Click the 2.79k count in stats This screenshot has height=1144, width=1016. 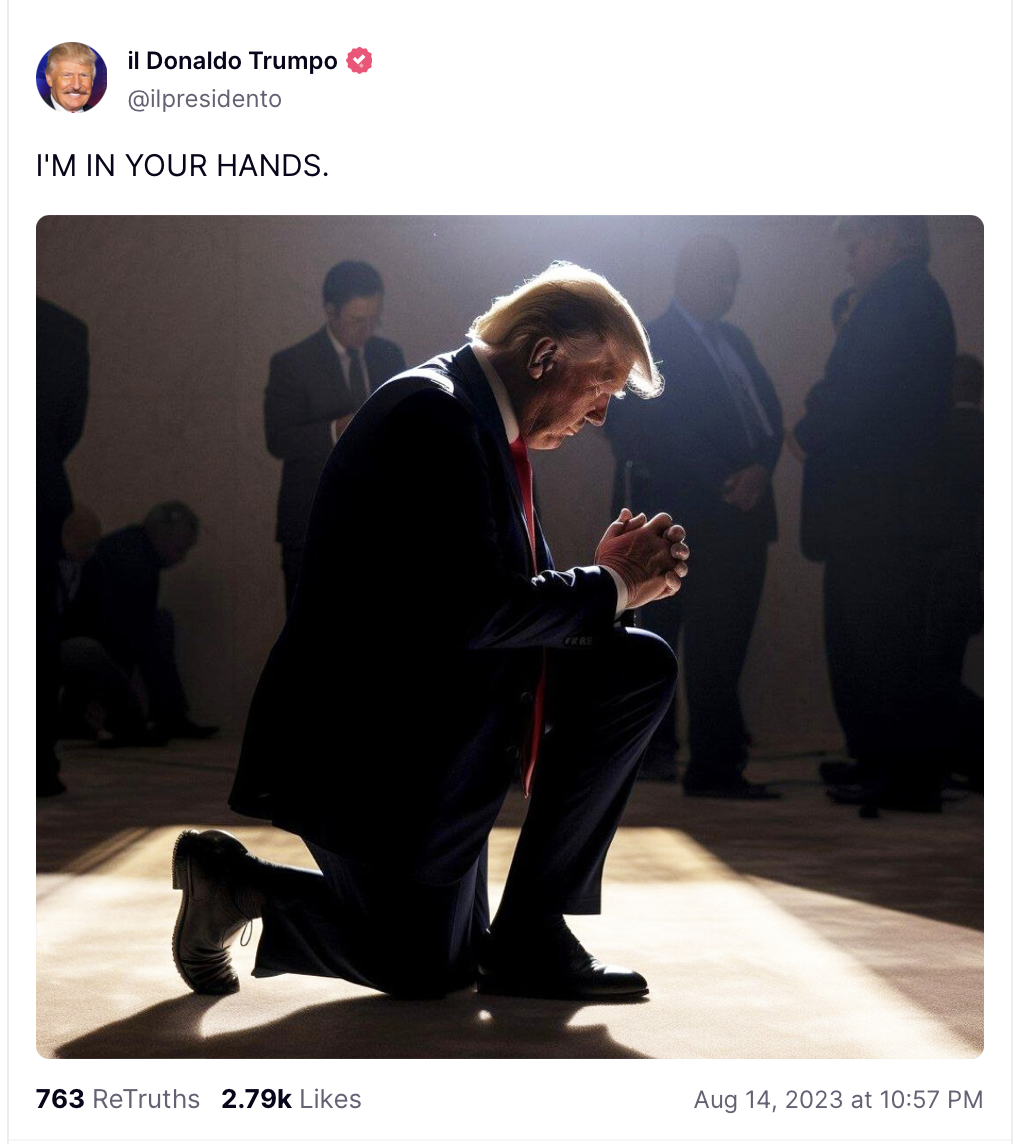point(256,1099)
